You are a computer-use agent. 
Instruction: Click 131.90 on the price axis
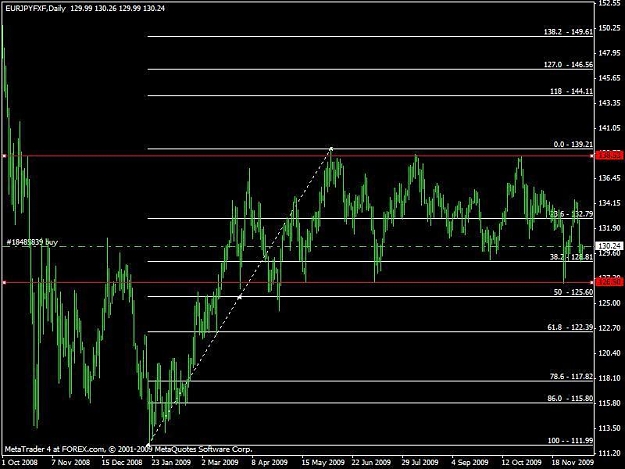tap(609, 228)
